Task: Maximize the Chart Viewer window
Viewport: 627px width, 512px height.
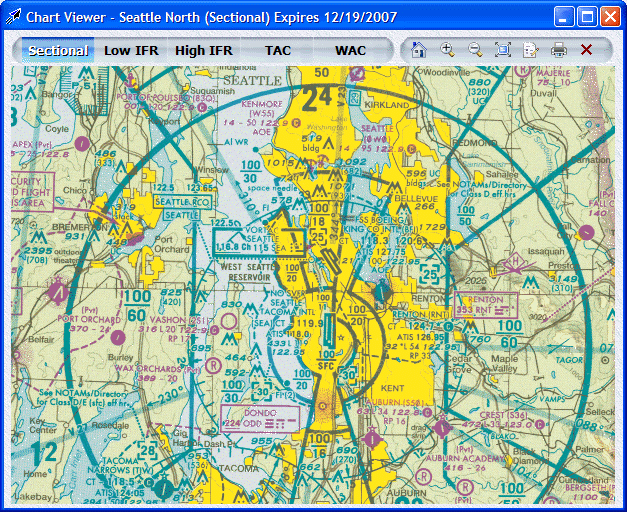Action: (x=587, y=17)
